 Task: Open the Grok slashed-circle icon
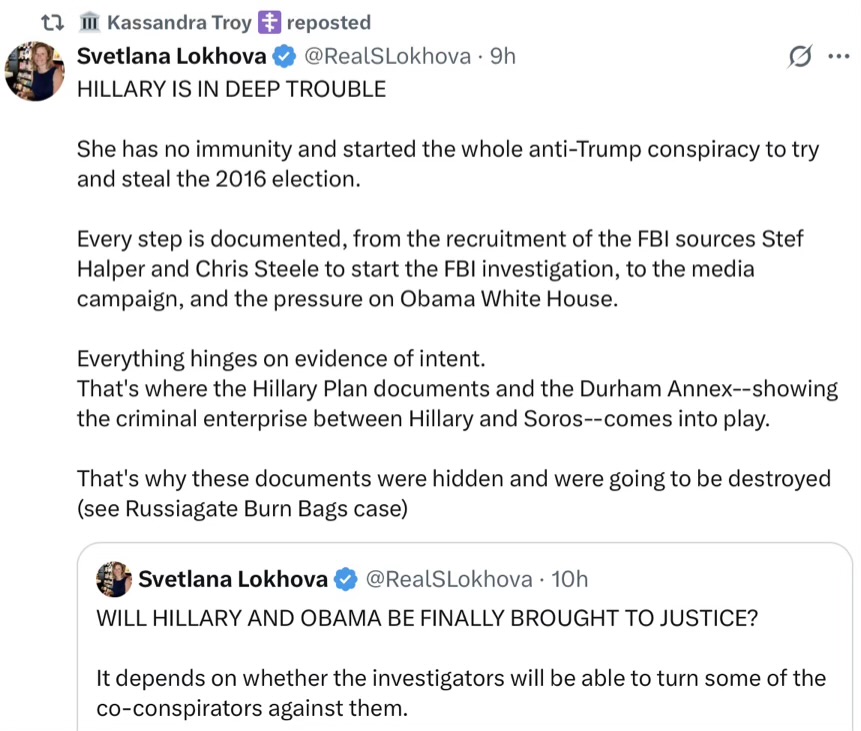coord(800,57)
